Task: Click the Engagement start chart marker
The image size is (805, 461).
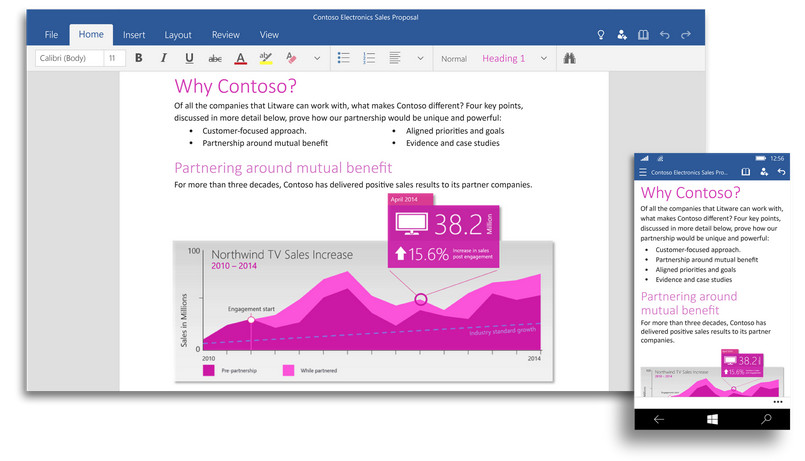Action: [x=251, y=320]
